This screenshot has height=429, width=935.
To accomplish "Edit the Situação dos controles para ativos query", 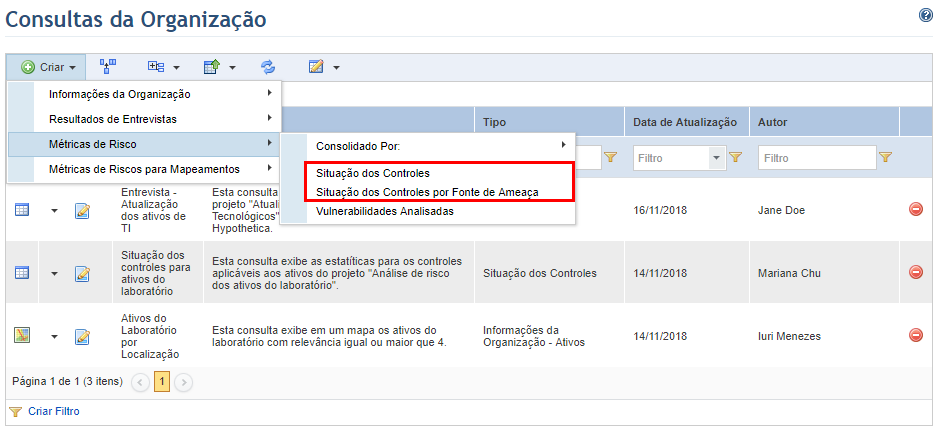I will point(82,273).
